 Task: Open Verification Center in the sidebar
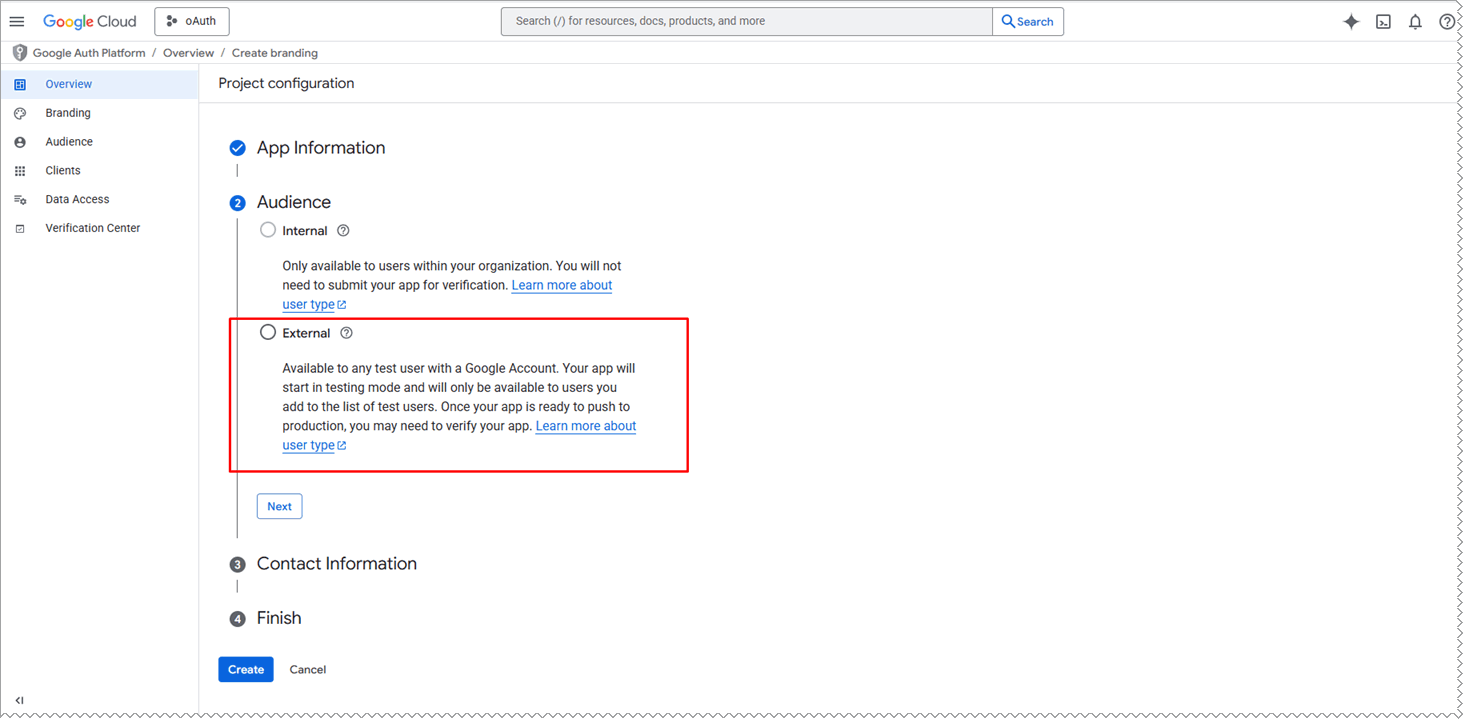[99, 228]
